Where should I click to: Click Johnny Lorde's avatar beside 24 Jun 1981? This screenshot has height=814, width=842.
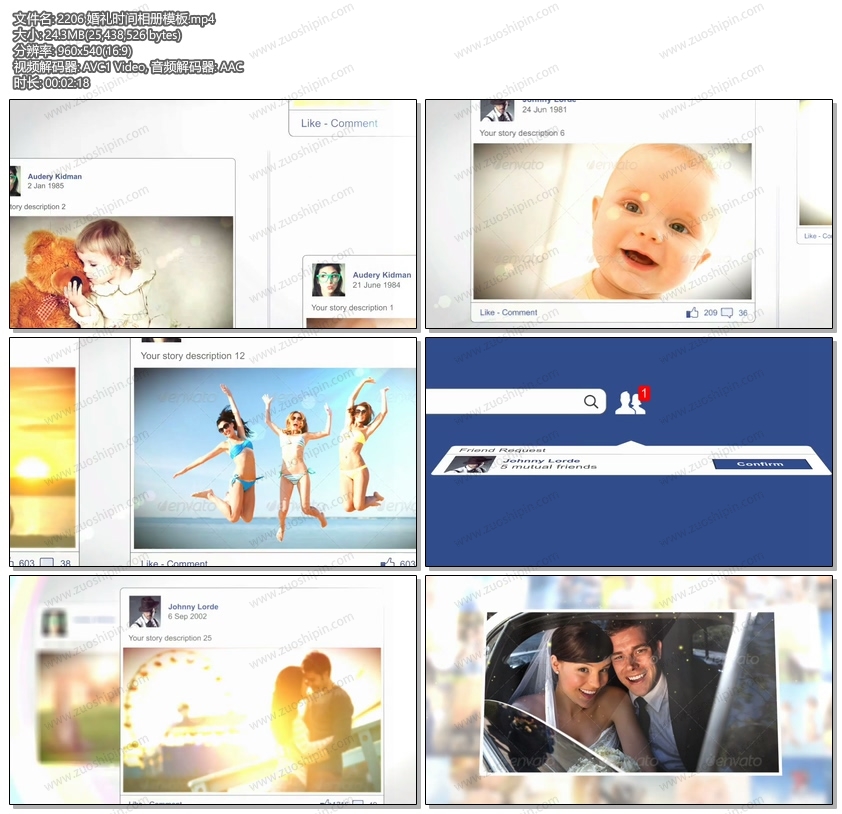pyautogui.click(x=497, y=111)
